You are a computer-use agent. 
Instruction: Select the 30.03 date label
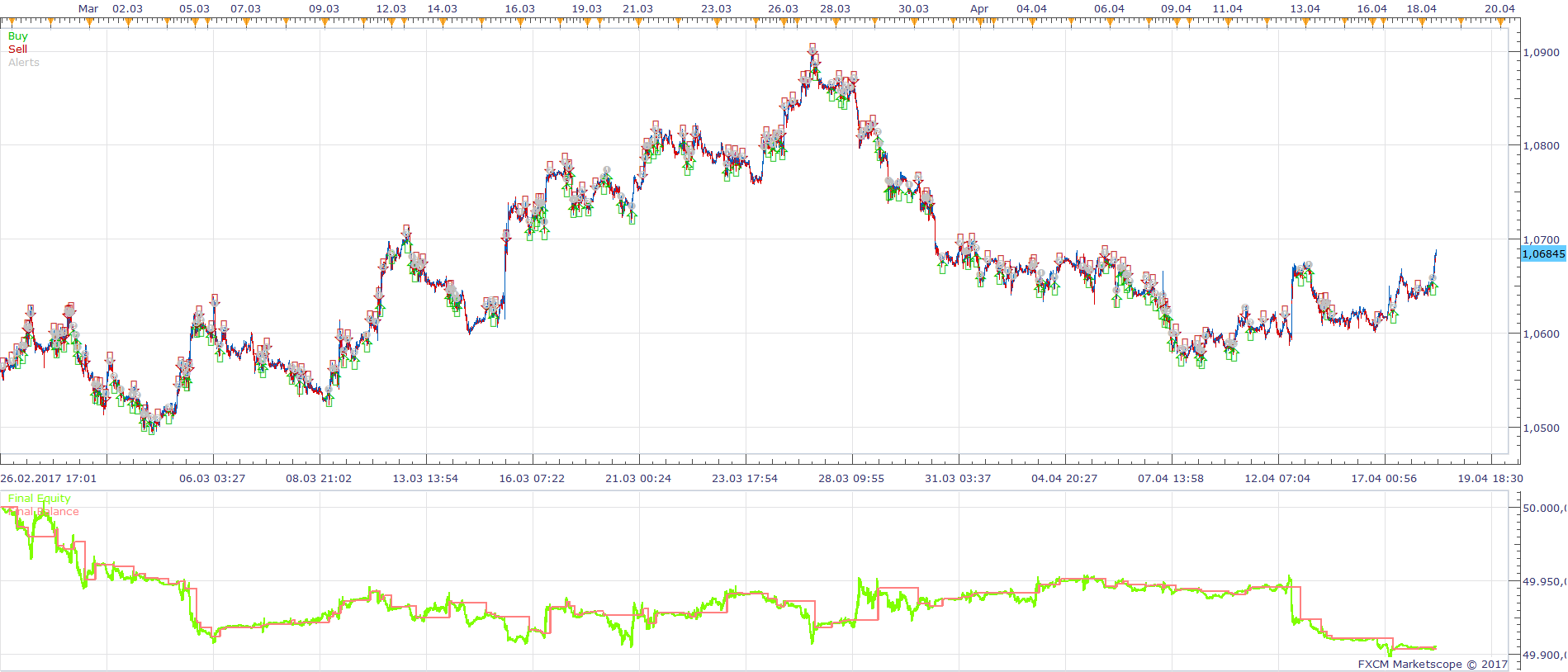click(913, 9)
